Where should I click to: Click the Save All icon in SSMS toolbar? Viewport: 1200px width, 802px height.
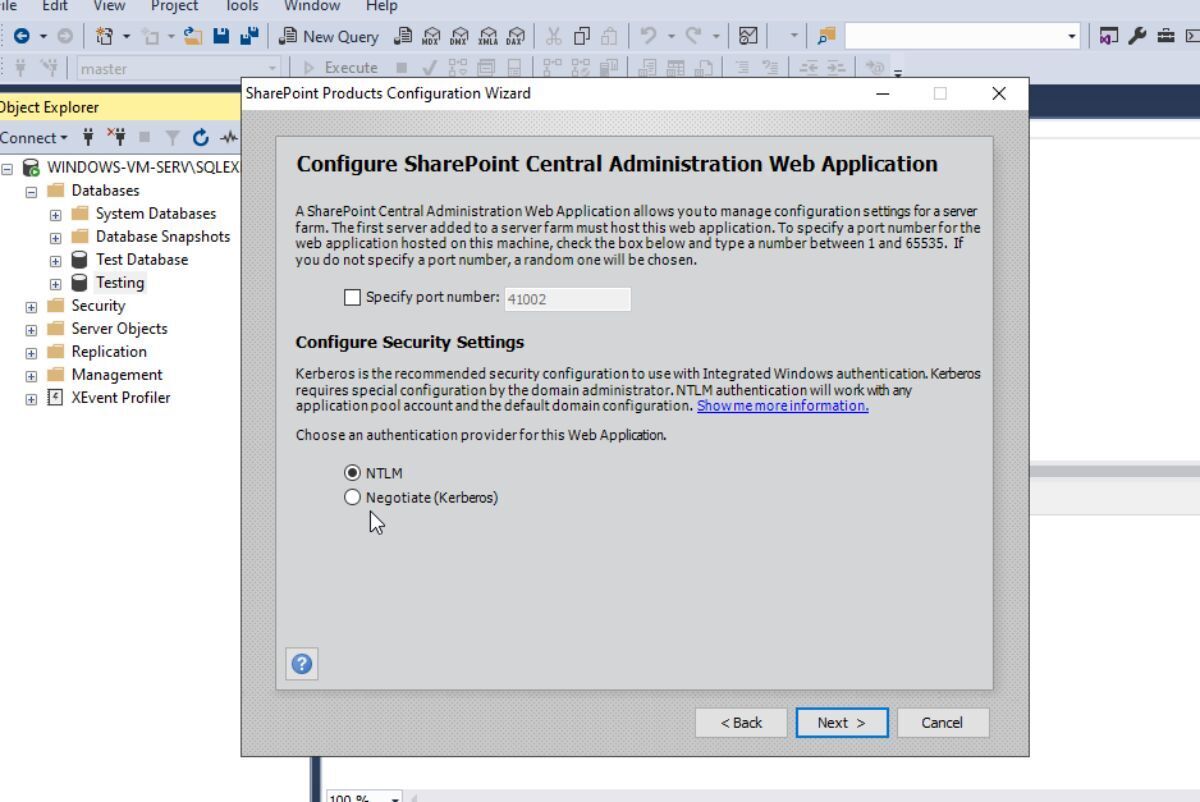[x=249, y=36]
